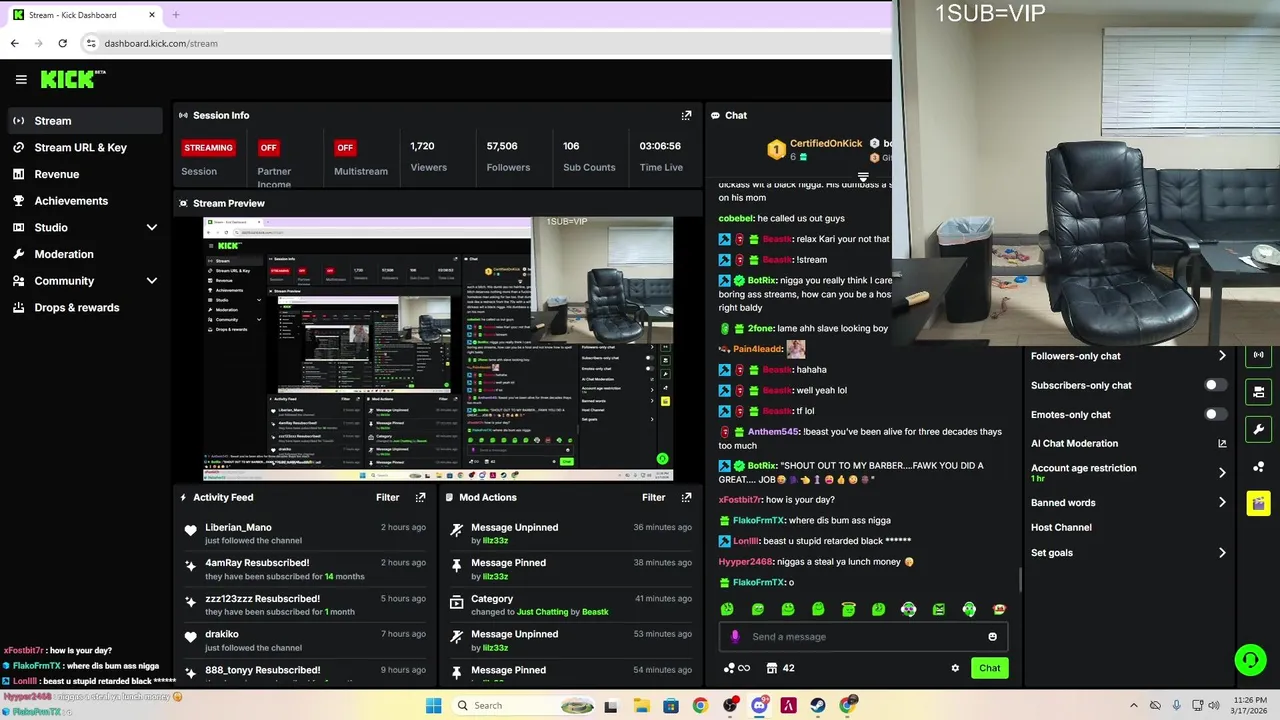Viewport: 1280px width, 720px height.
Task: Click the Send a message input
Action: tap(865, 636)
